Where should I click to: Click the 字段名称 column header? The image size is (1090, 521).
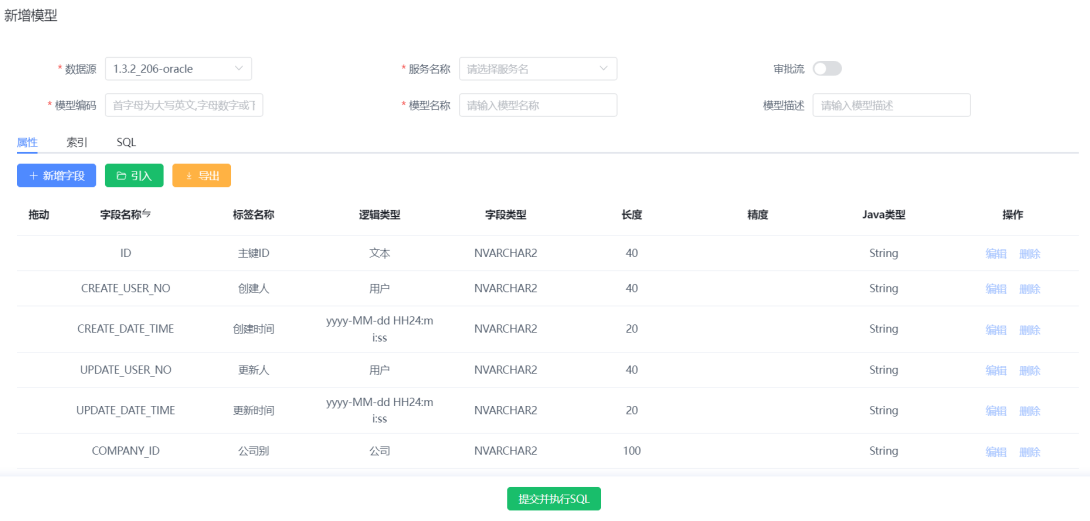(x=120, y=215)
